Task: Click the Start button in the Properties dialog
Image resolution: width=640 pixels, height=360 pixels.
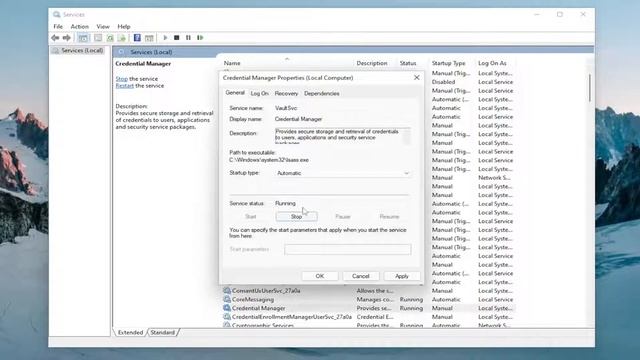Action: (x=251, y=217)
